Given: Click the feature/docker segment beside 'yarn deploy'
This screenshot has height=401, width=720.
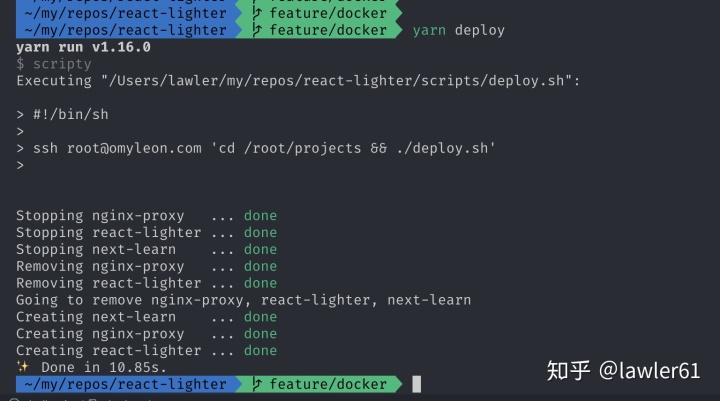Looking at the screenshot, I should tap(320, 30).
